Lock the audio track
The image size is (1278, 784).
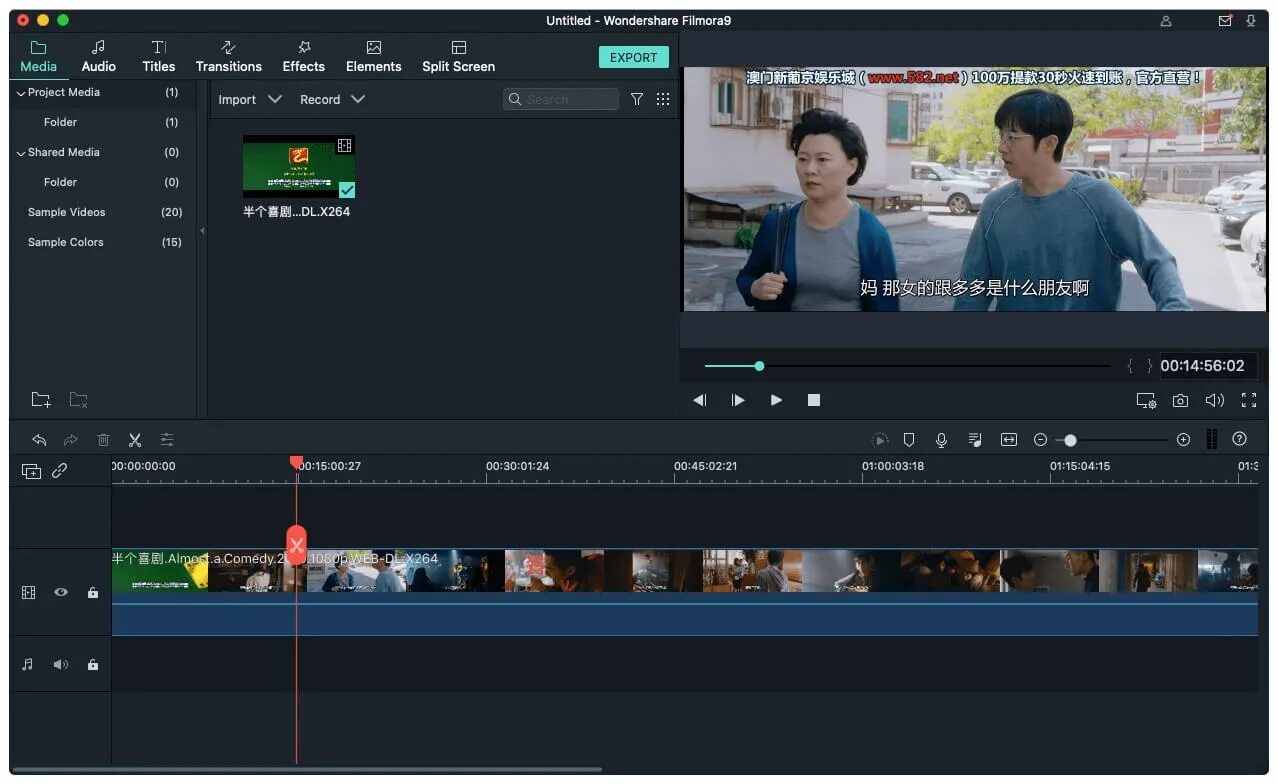pos(93,664)
